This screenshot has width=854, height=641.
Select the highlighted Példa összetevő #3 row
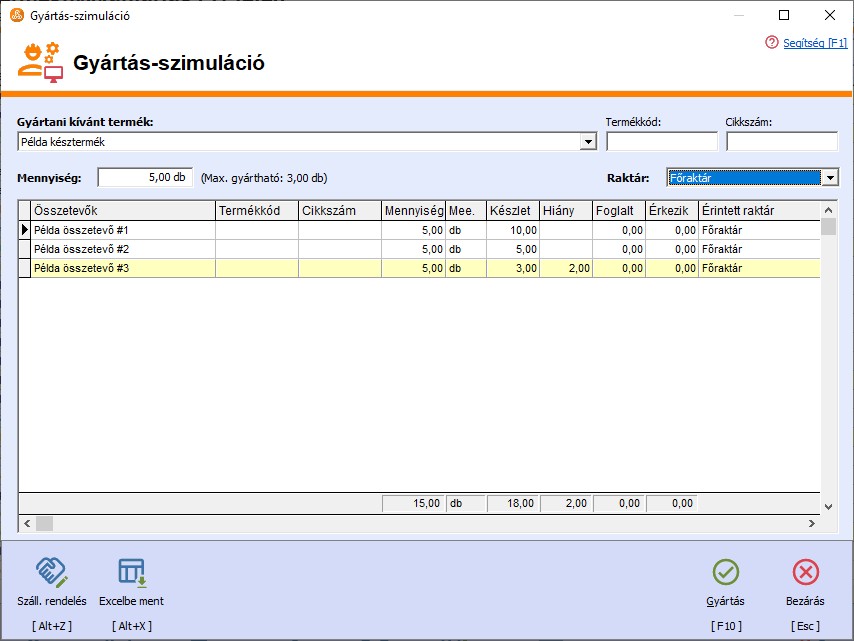pyautogui.click(x=122, y=268)
